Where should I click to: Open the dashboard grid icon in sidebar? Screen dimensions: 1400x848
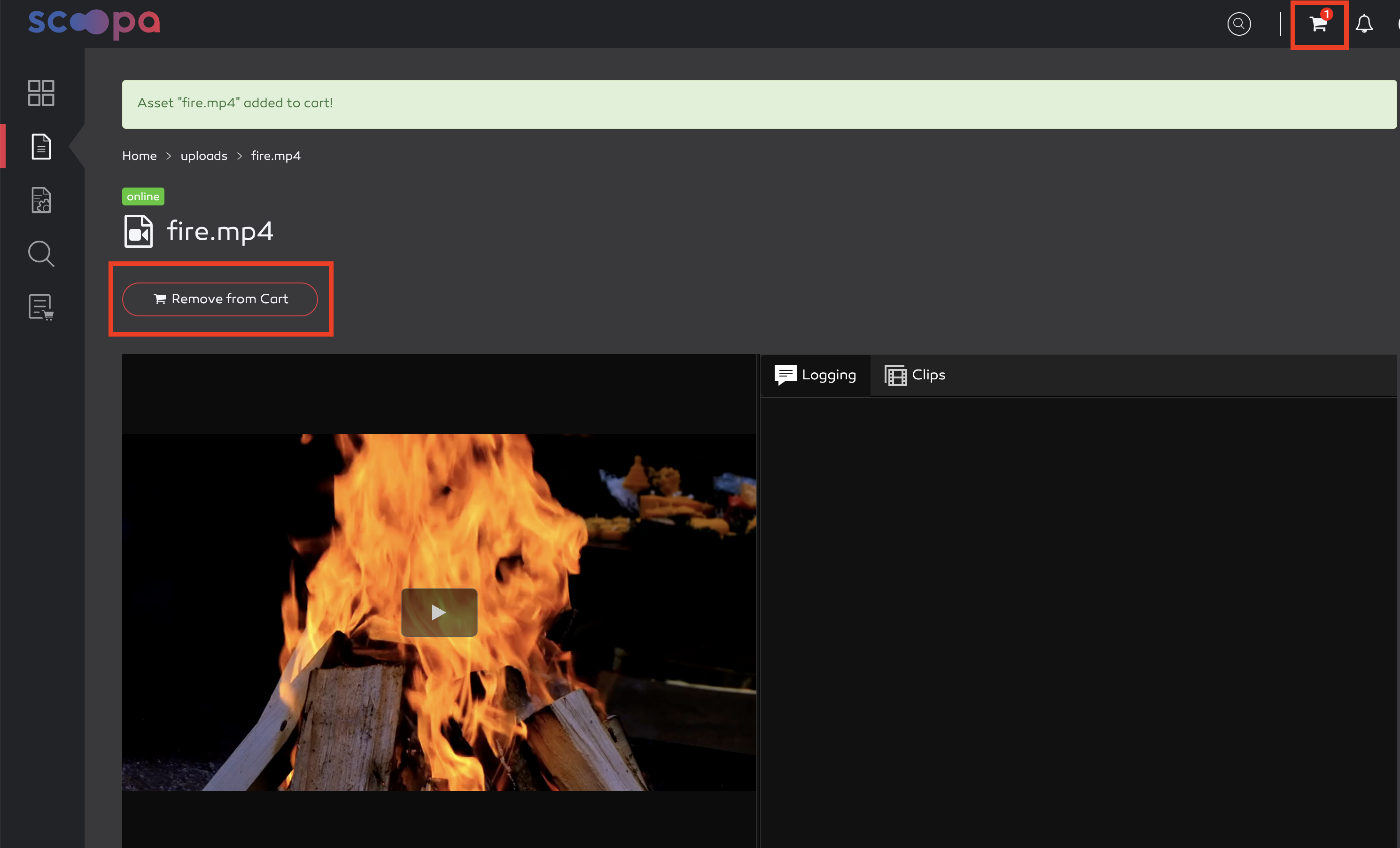pos(41,93)
